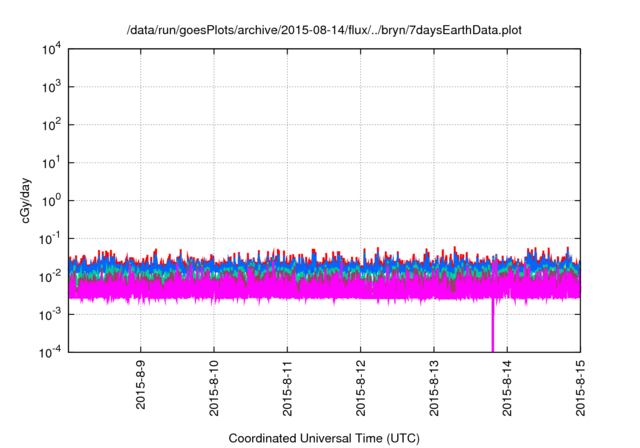
Task: Select the 10^-4 y-axis tick label
Action: pyautogui.click(x=50, y=351)
